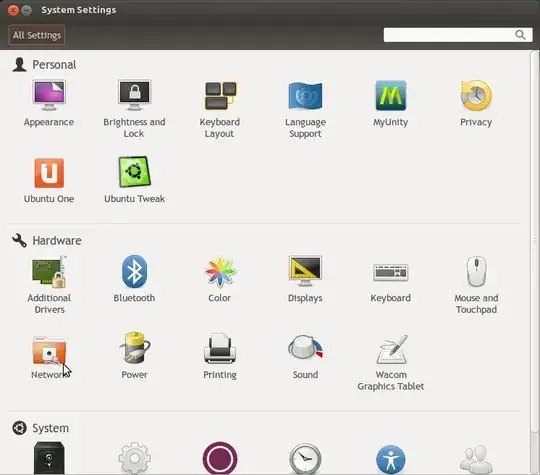Image resolution: width=540 pixels, height=475 pixels.
Task: Click the User Accounts people icon
Action: (476, 459)
